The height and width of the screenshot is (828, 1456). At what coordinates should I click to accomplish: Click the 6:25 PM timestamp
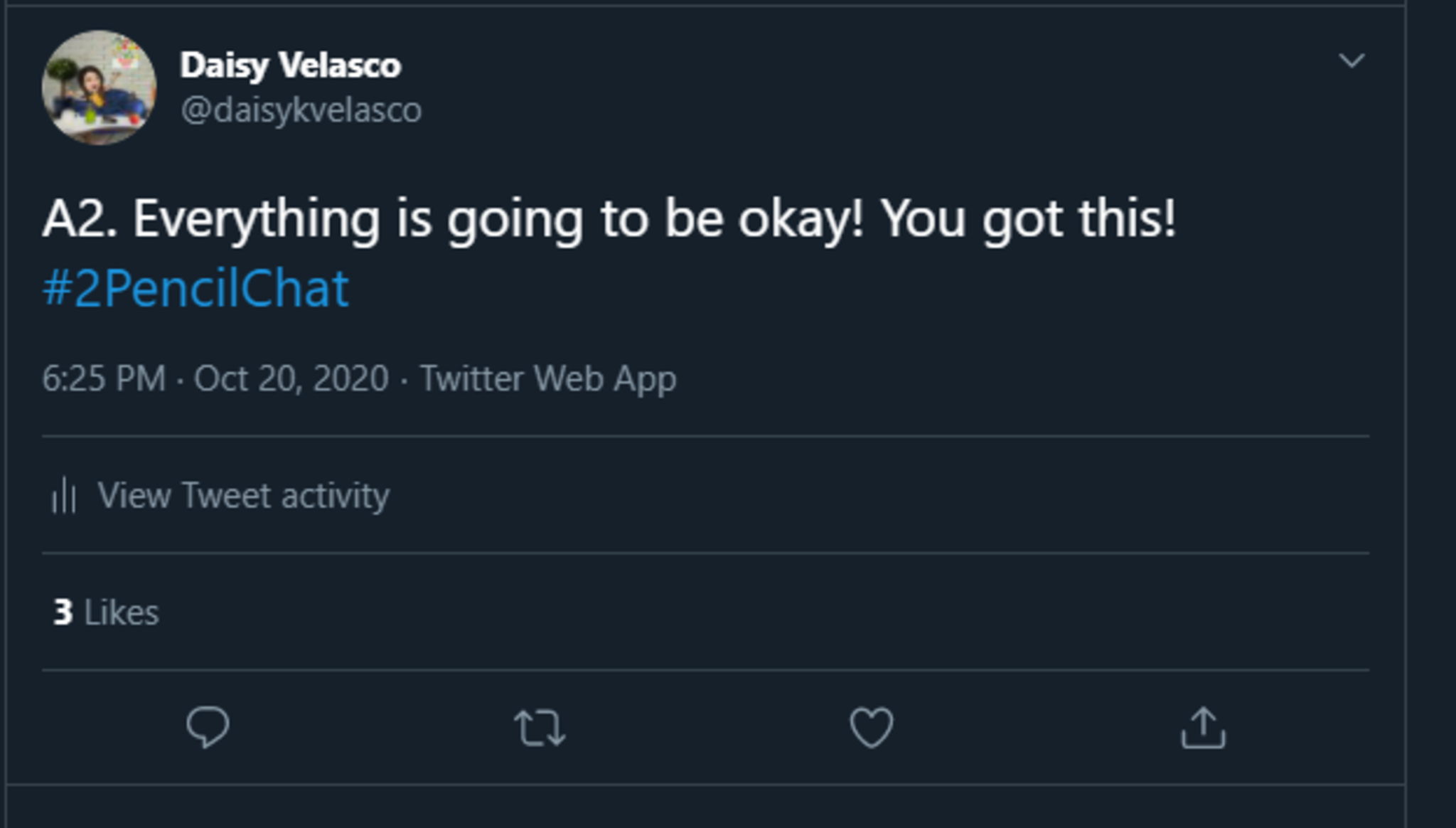click(x=104, y=378)
